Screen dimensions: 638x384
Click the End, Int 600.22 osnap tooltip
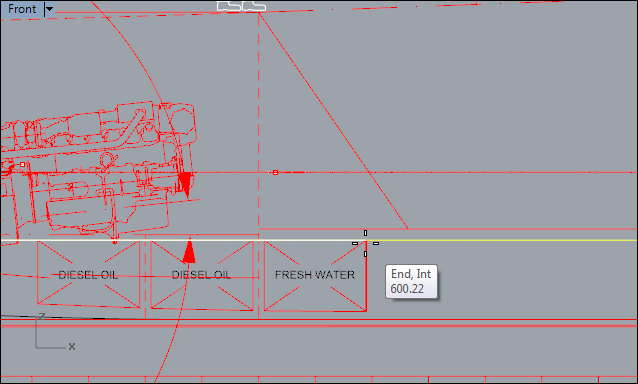[411, 281]
